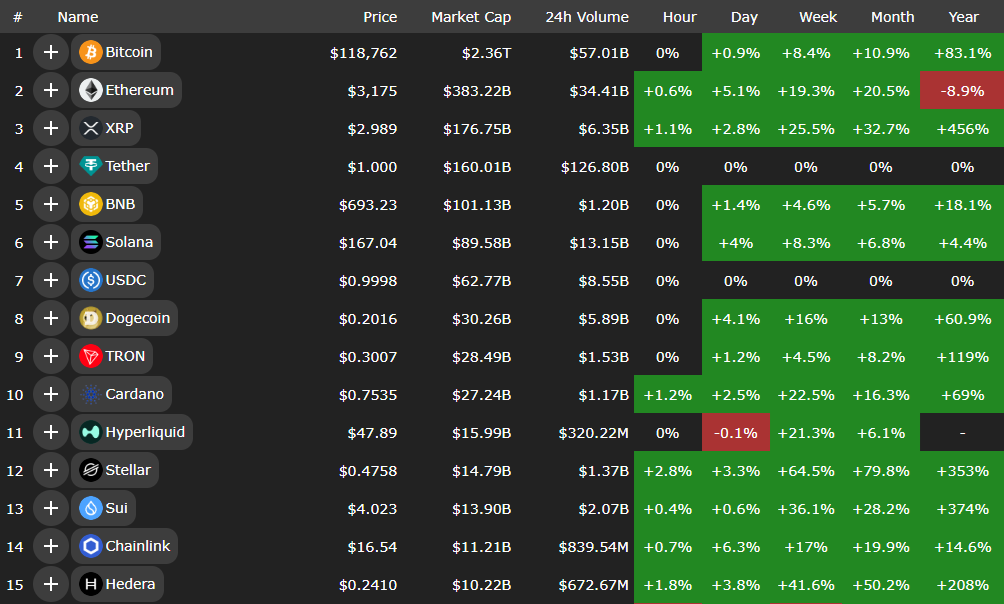Click the Bitcoin logo icon
The image size is (1004, 604).
(90, 52)
